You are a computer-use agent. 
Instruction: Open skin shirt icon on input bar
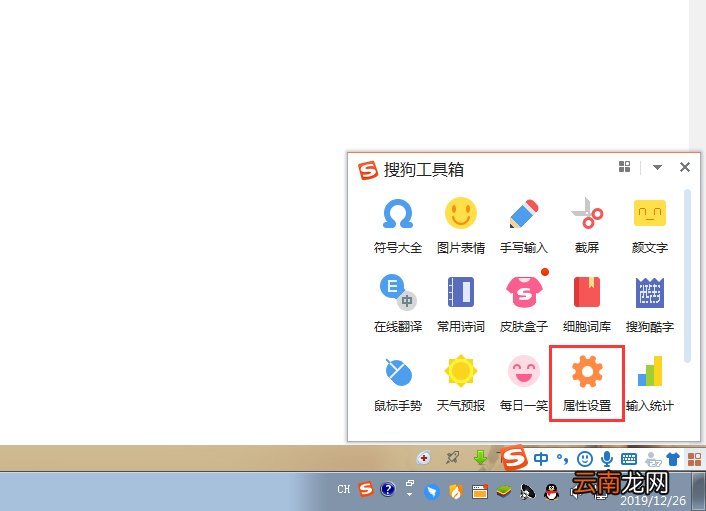click(x=673, y=459)
